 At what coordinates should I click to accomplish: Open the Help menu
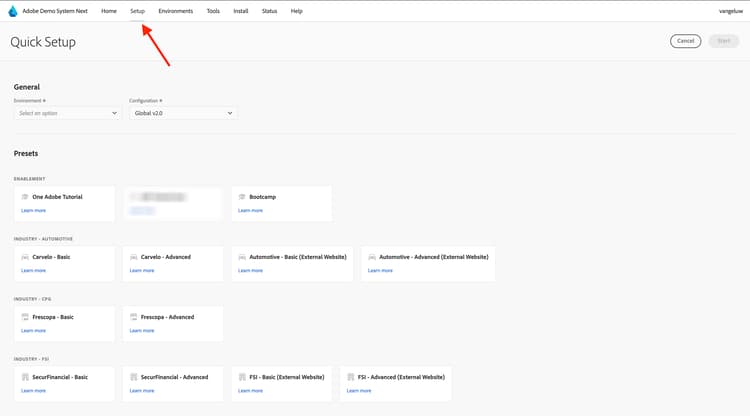point(297,11)
